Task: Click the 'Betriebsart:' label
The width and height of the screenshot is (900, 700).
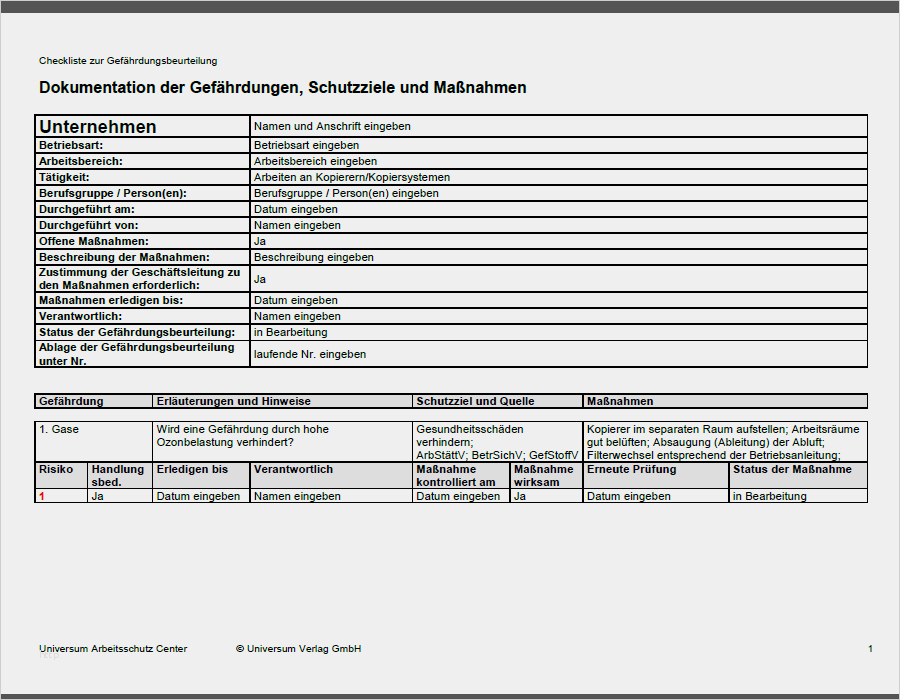Action: [x=71, y=145]
